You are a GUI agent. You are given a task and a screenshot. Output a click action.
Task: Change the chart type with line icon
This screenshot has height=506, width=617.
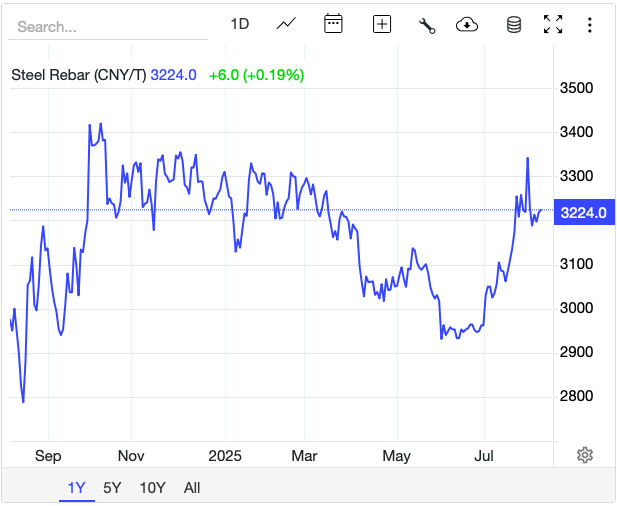pos(286,24)
